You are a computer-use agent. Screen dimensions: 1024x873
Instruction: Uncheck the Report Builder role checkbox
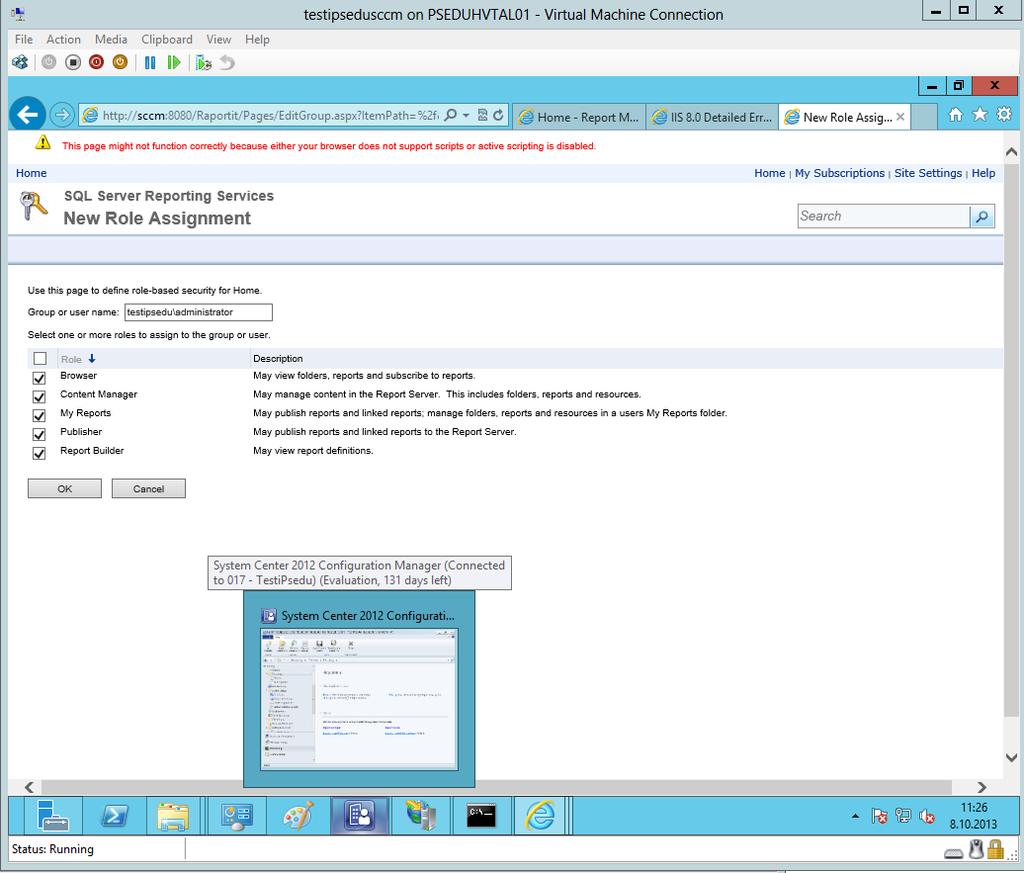(x=39, y=454)
